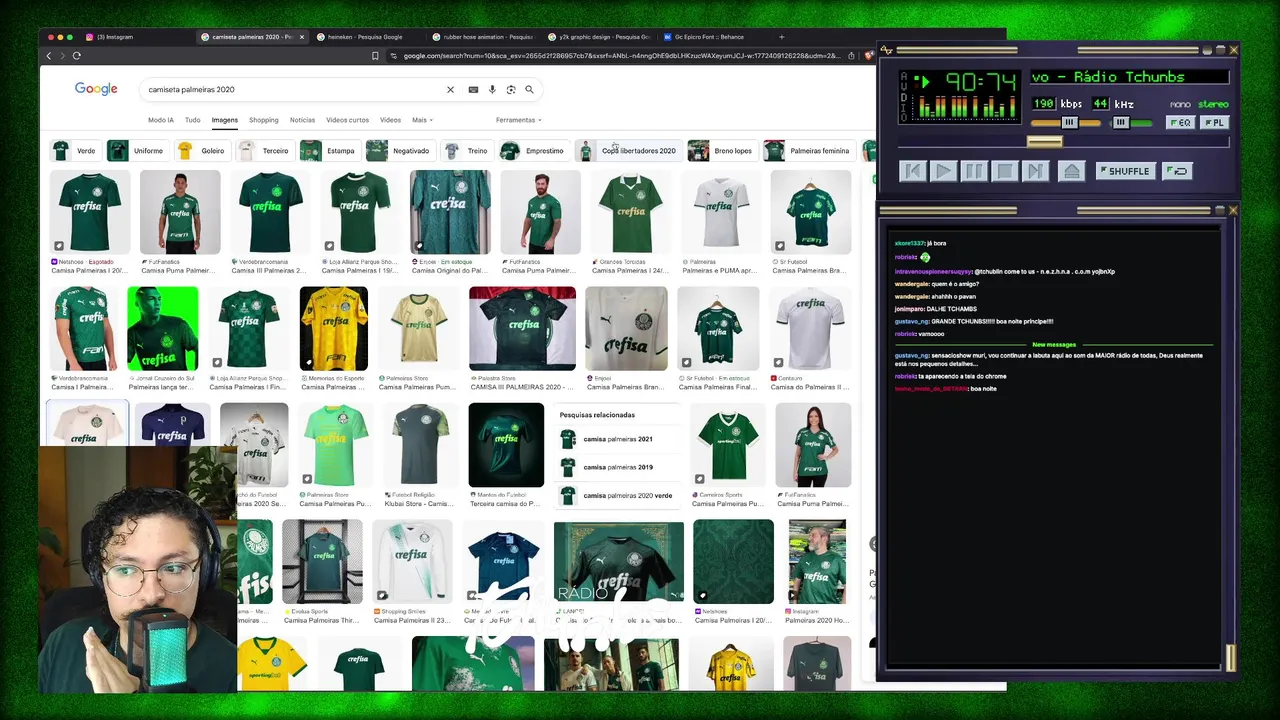Select the Uniforme filter chip
The width and height of the screenshot is (1280, 720).
point(137,151)
